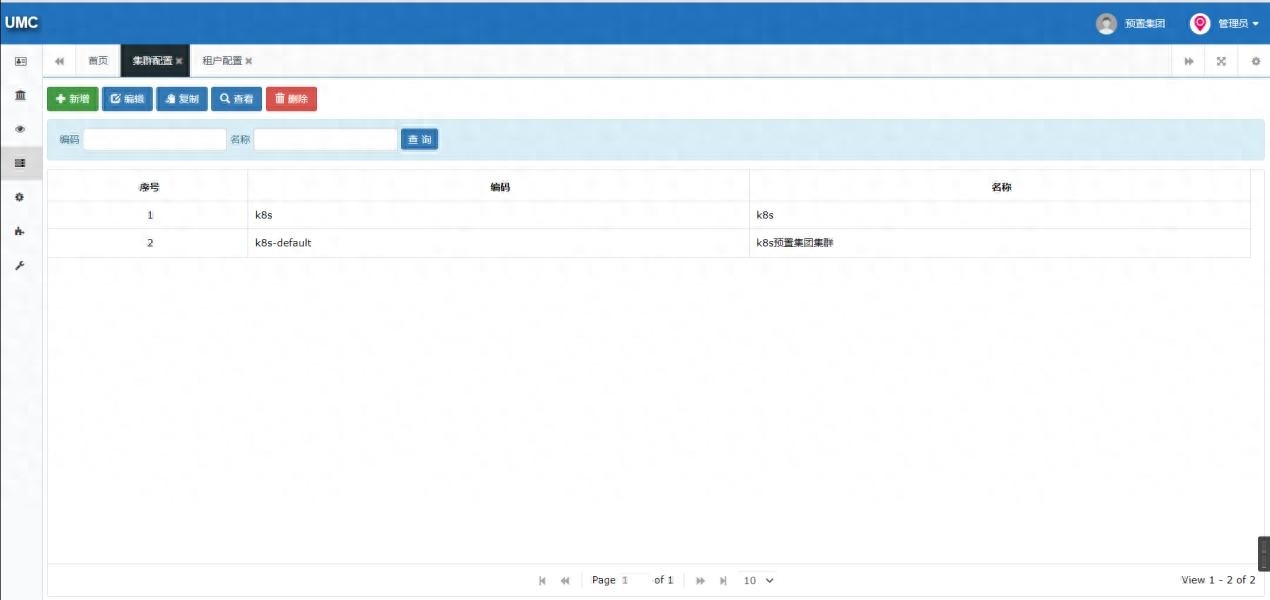Click the 查询 search button

(x=420, y=140)
